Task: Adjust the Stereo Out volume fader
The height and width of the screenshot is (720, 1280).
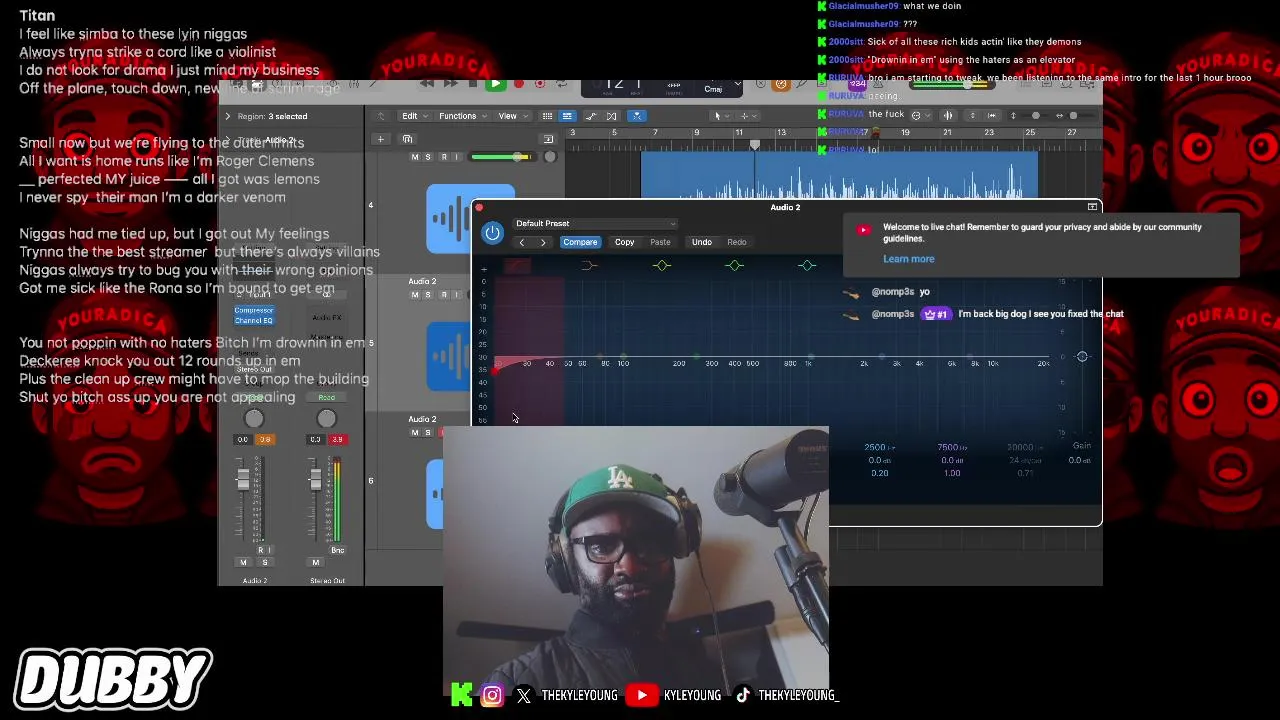Action: pos(316,481)
